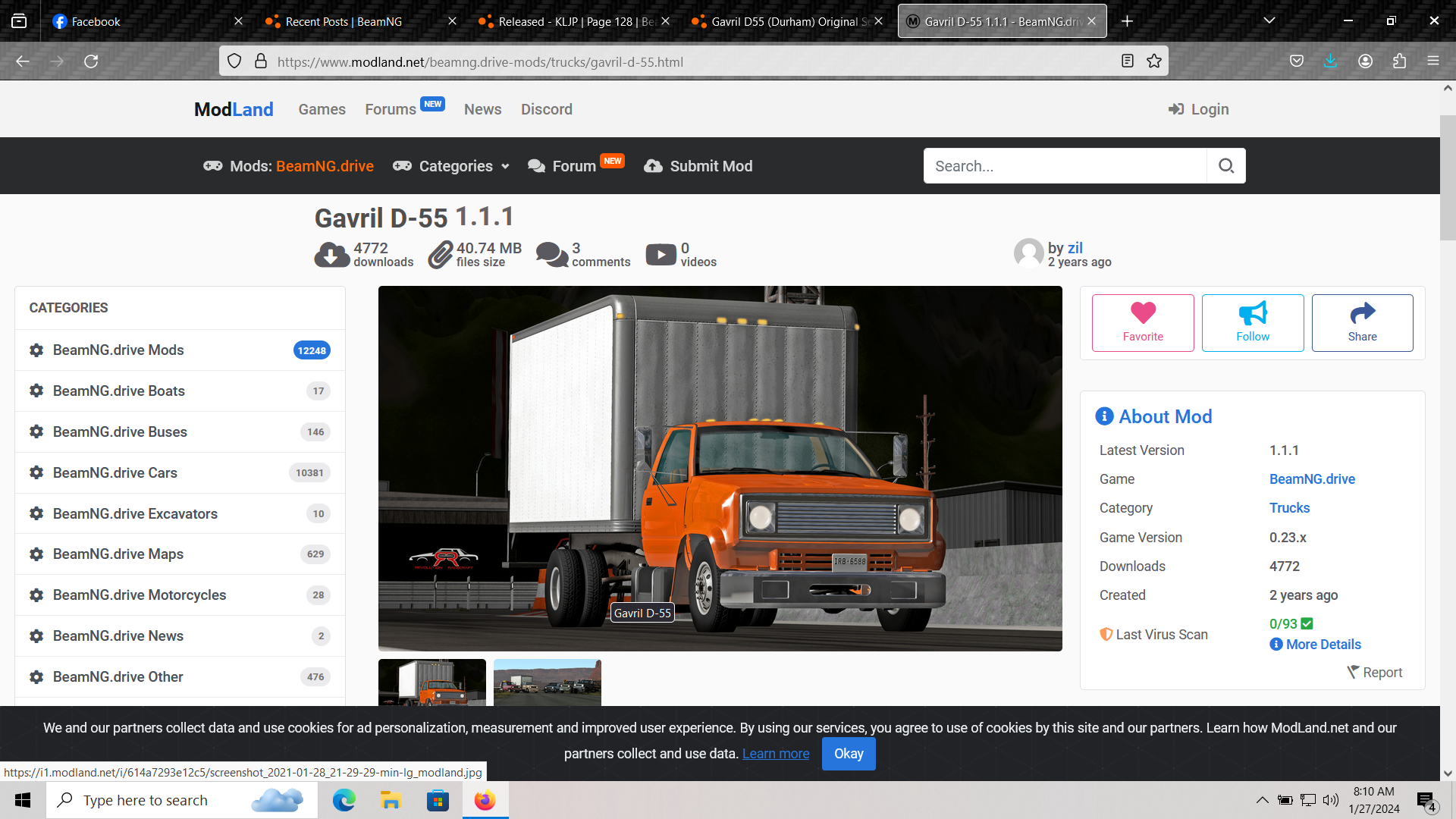Switch to Gavril D55 (Durham) tab

point(787,21)
